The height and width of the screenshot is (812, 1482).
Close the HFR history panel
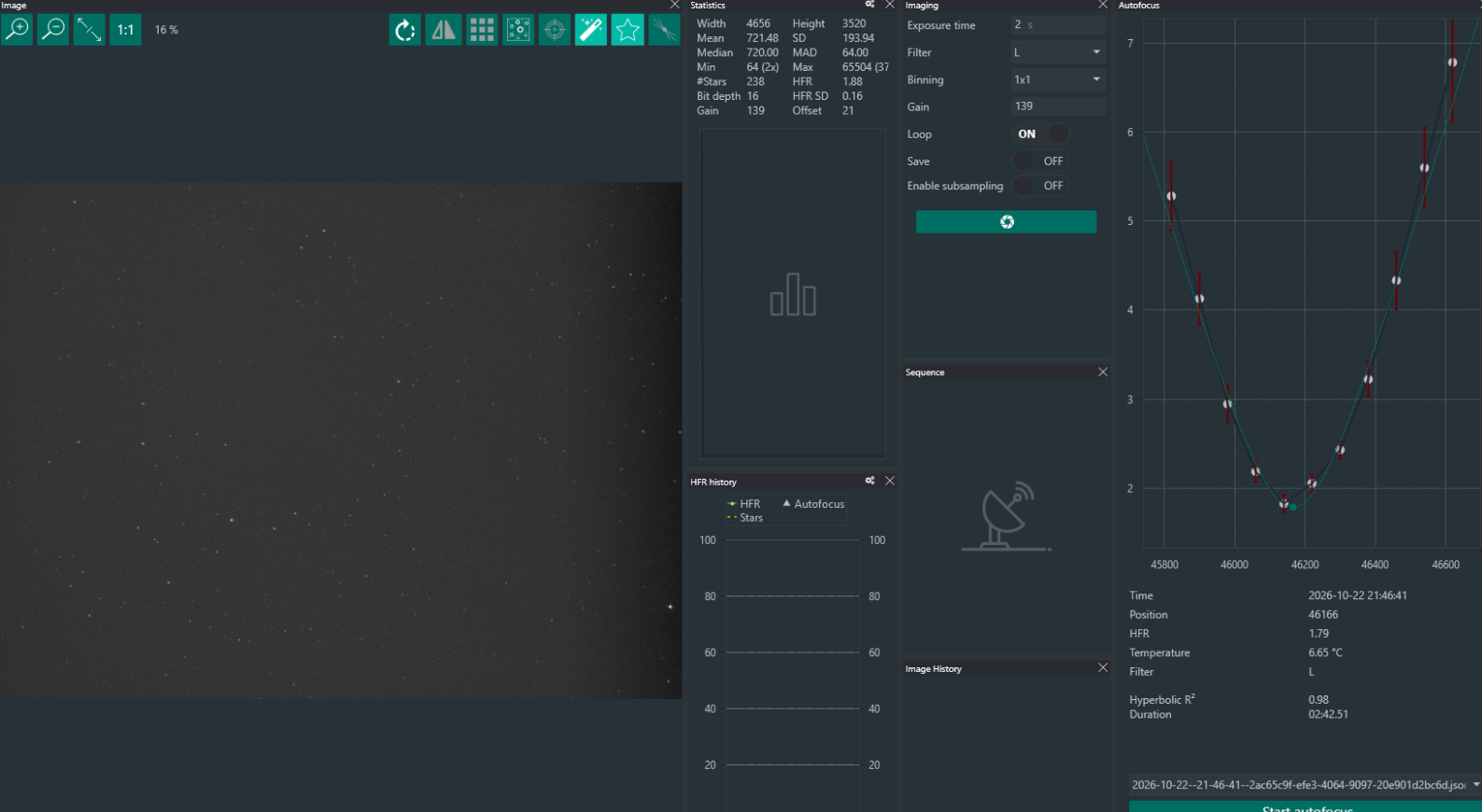[890, 481]
